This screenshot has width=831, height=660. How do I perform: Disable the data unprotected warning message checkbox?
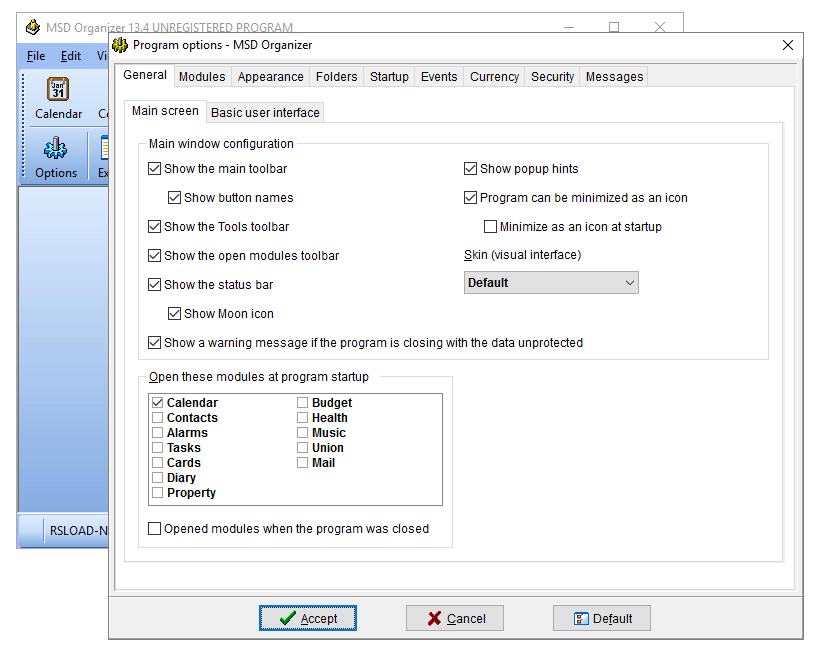pyautogui.click(x=154, y=342)
